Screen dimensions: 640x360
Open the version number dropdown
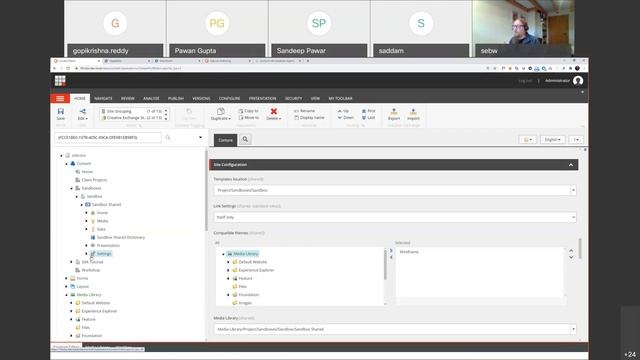pos(576,140)
